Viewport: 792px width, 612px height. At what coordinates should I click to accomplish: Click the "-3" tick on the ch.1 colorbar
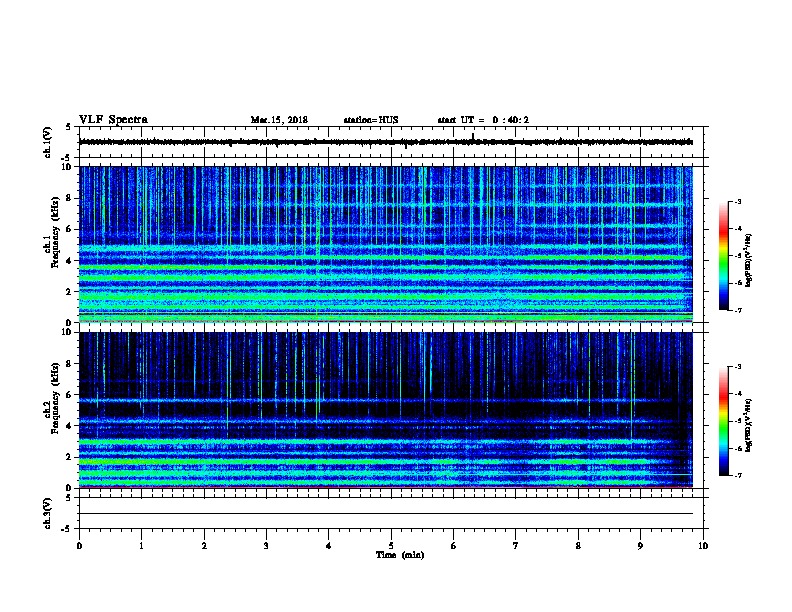click(x=737, y=202)
